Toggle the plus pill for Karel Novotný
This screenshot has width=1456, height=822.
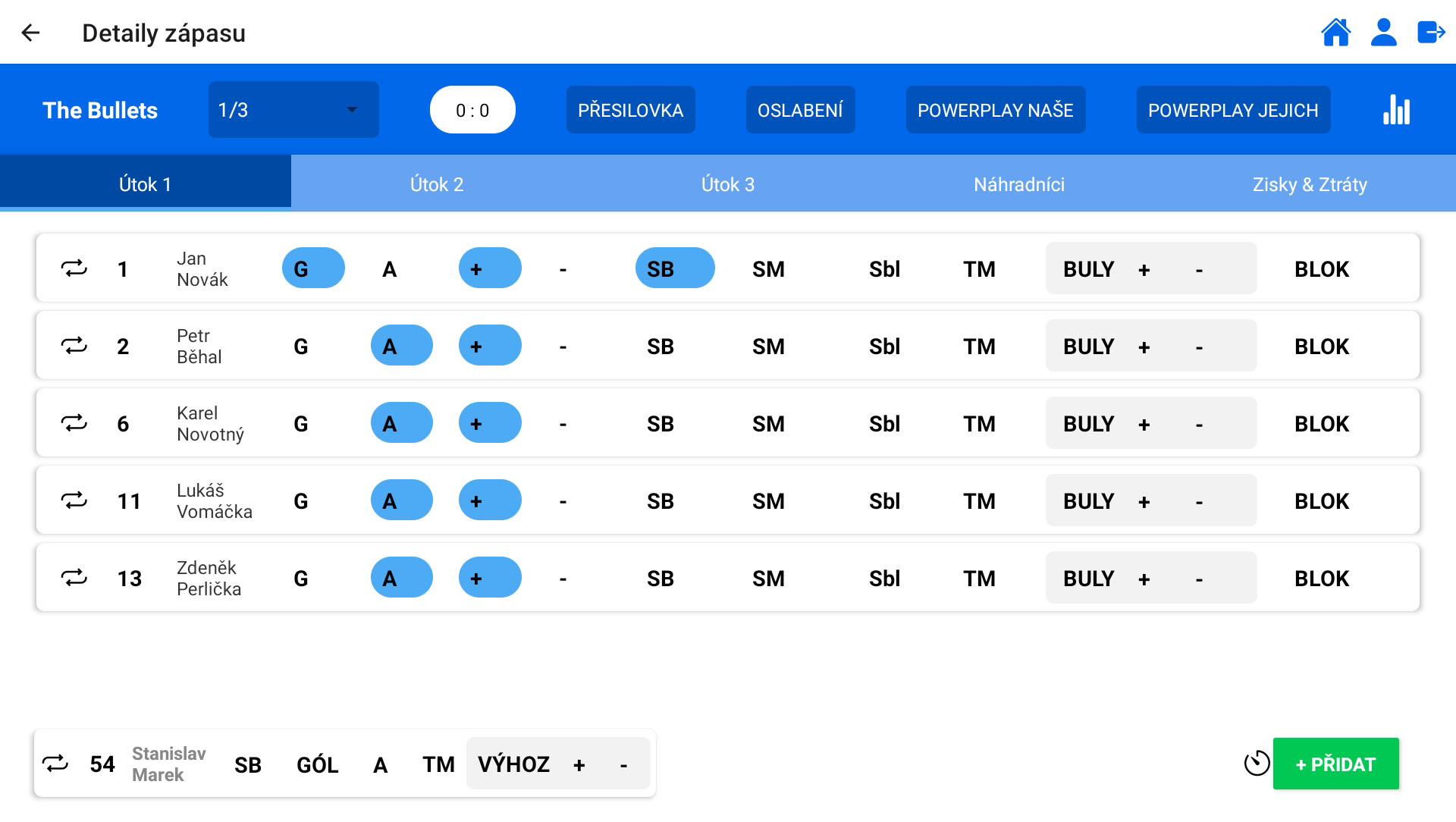(489, 423)
